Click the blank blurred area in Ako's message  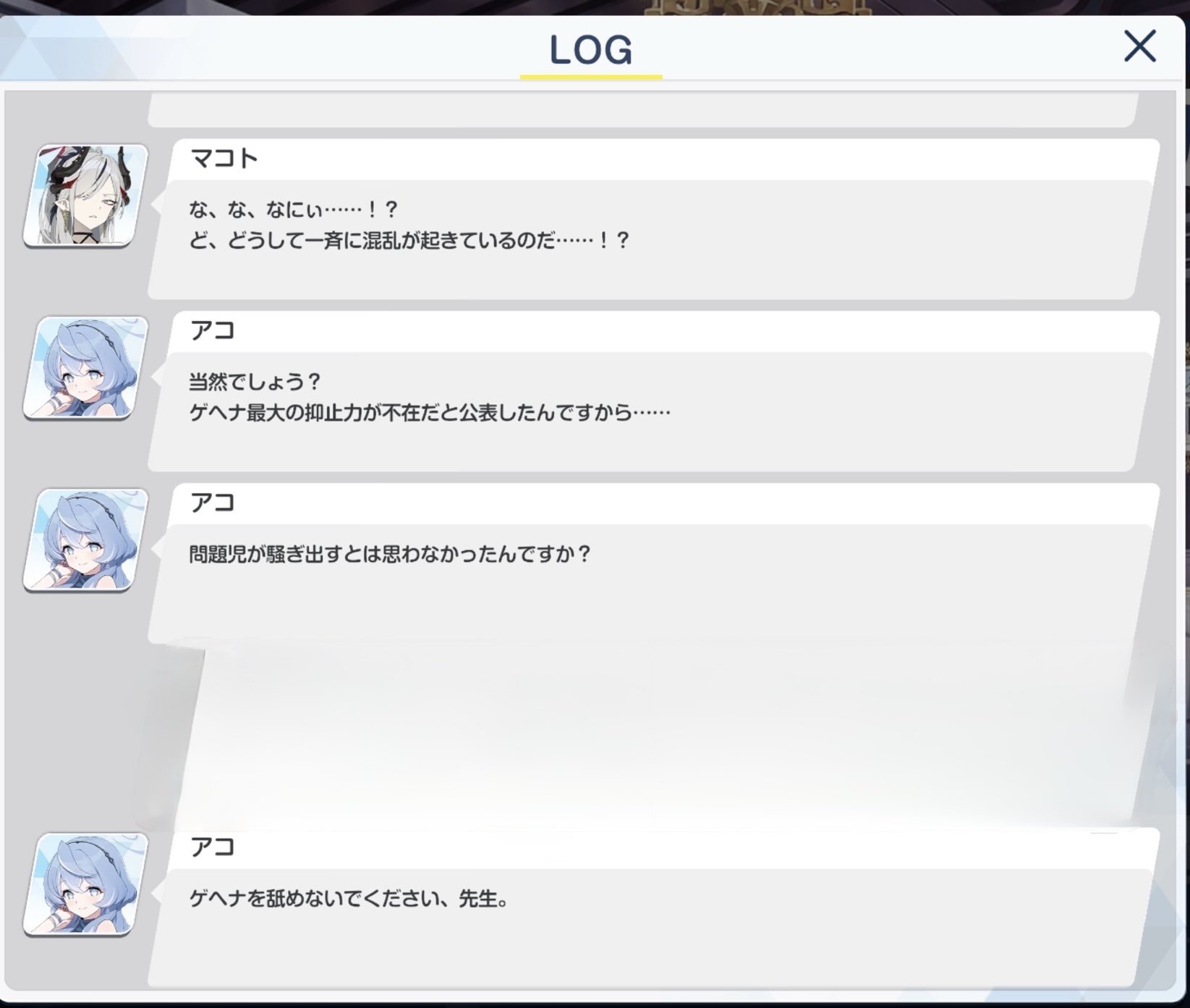click(651, 730)
